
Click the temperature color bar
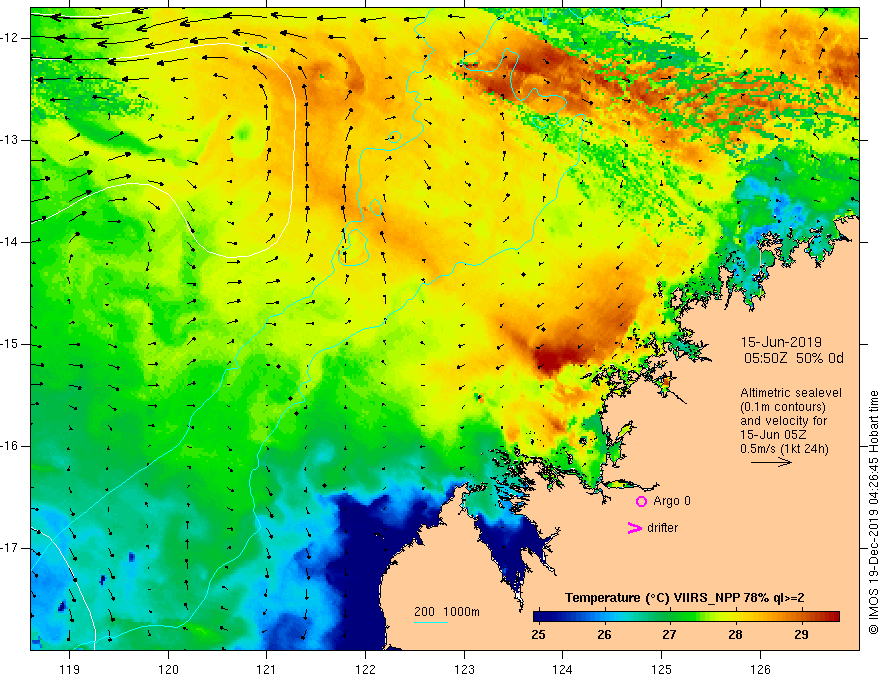686,617
